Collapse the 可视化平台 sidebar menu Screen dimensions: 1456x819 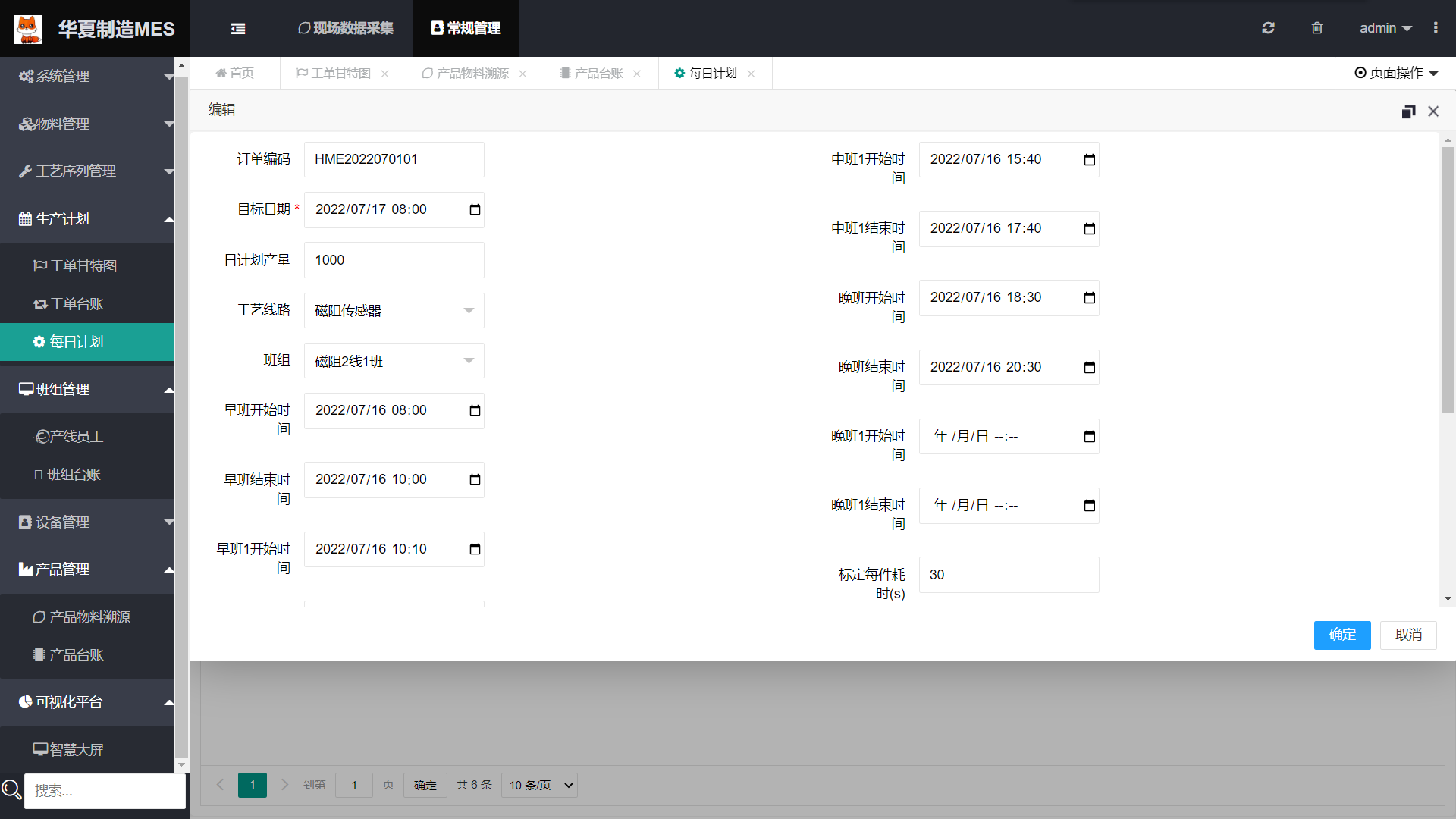pyautogui.click(x=87, y=702)
